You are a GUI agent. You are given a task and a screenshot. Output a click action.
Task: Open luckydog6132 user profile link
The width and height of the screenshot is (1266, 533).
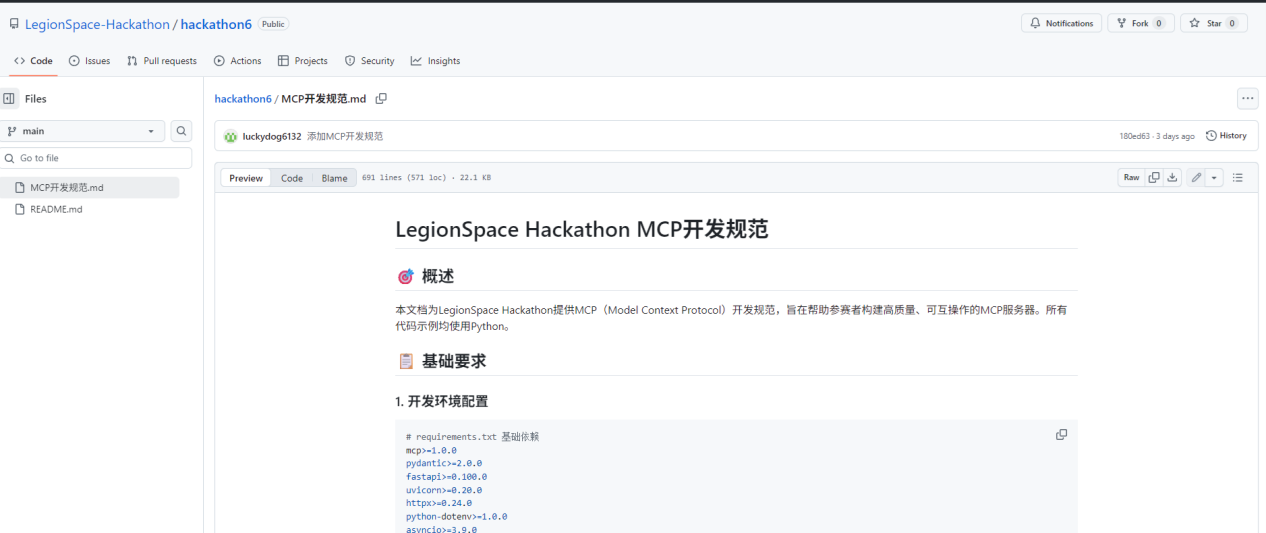[x=272, y=136]
